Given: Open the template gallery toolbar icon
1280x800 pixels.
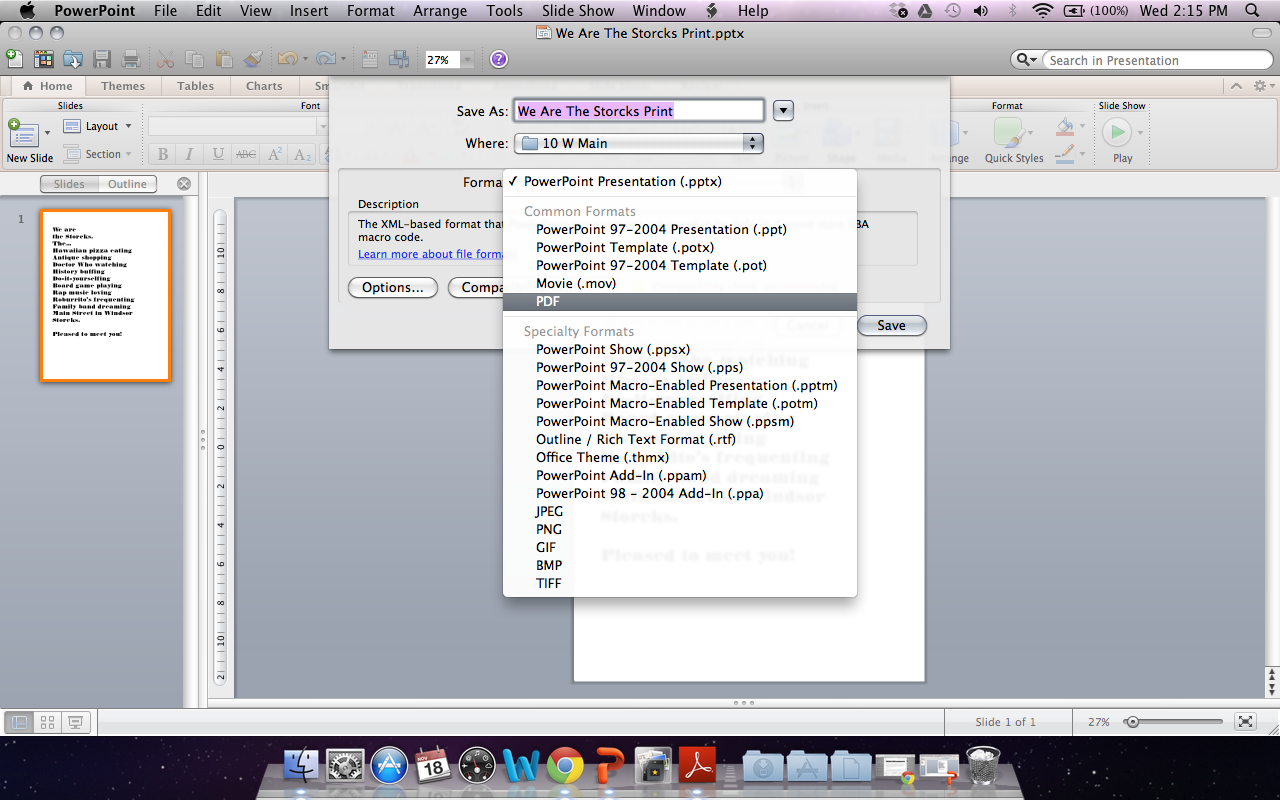Looking at the screenshot, I should [43, 59].
